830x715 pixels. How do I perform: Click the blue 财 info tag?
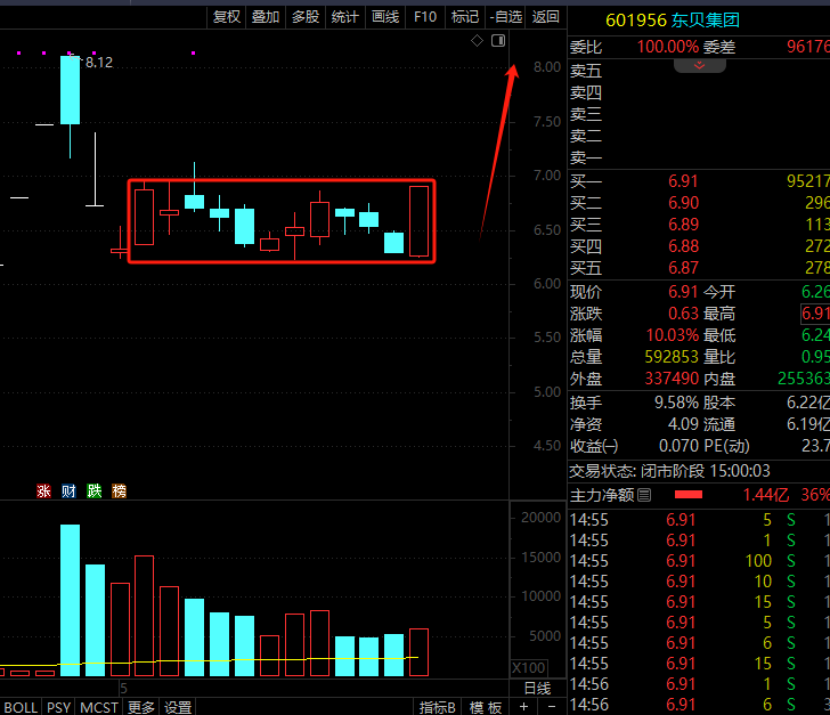(69, 491)
